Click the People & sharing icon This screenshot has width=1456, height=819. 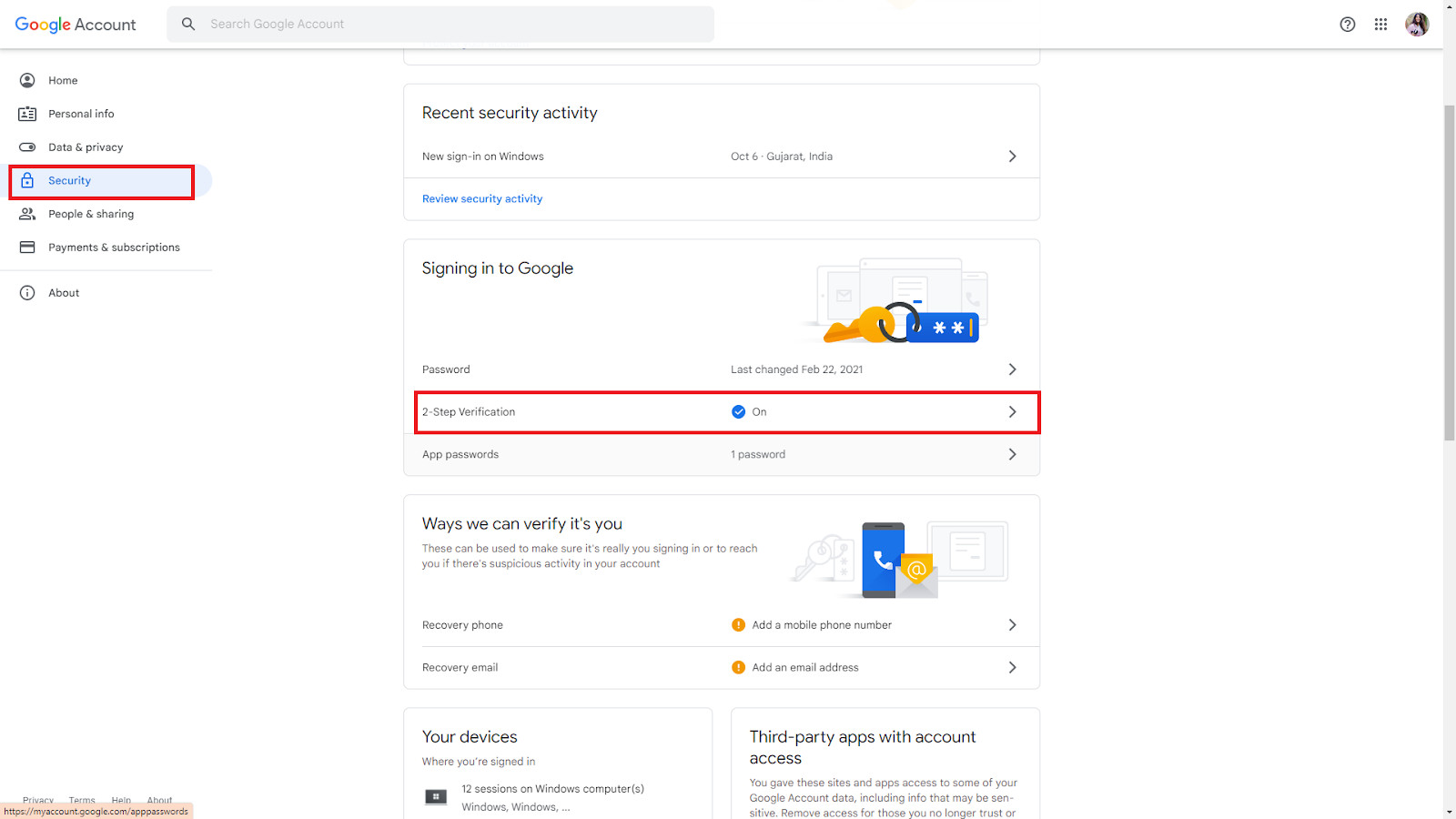tap(27, 214)
